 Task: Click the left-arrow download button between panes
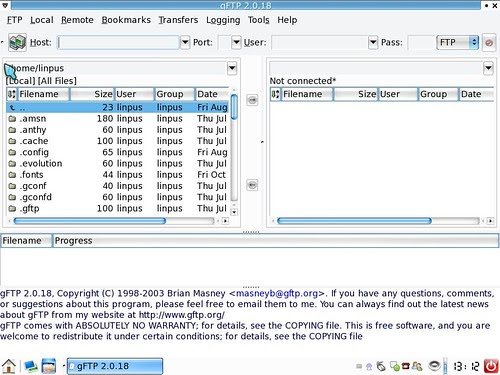click(252, 185)
